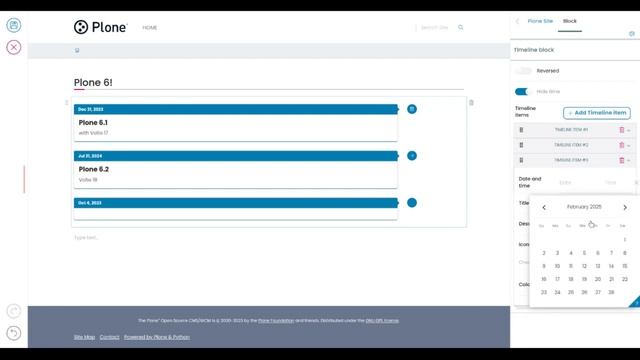Open the HOME navigation item
The width and height of the screenshot is (640, 360).
150,28
